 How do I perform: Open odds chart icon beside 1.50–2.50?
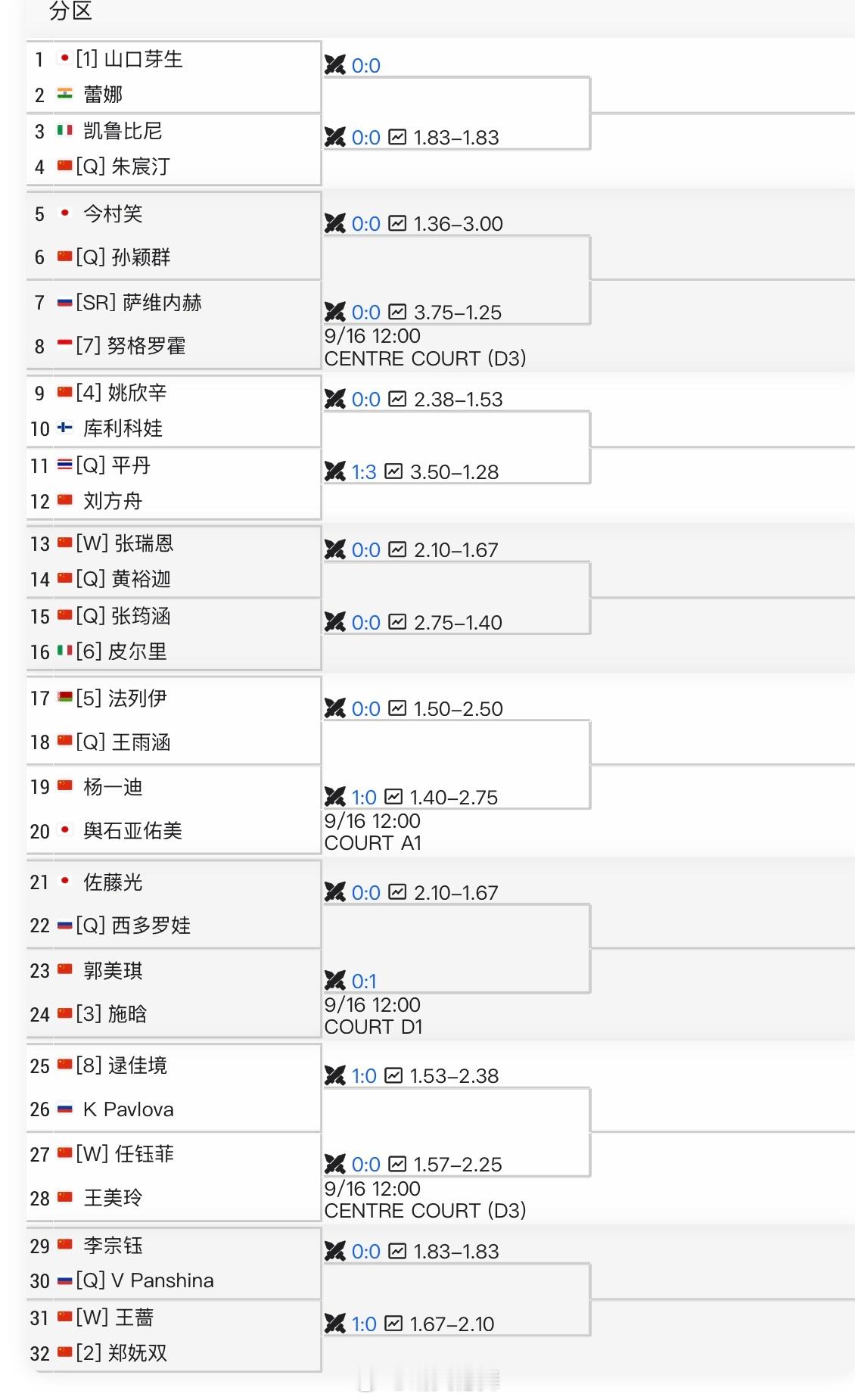397,708
